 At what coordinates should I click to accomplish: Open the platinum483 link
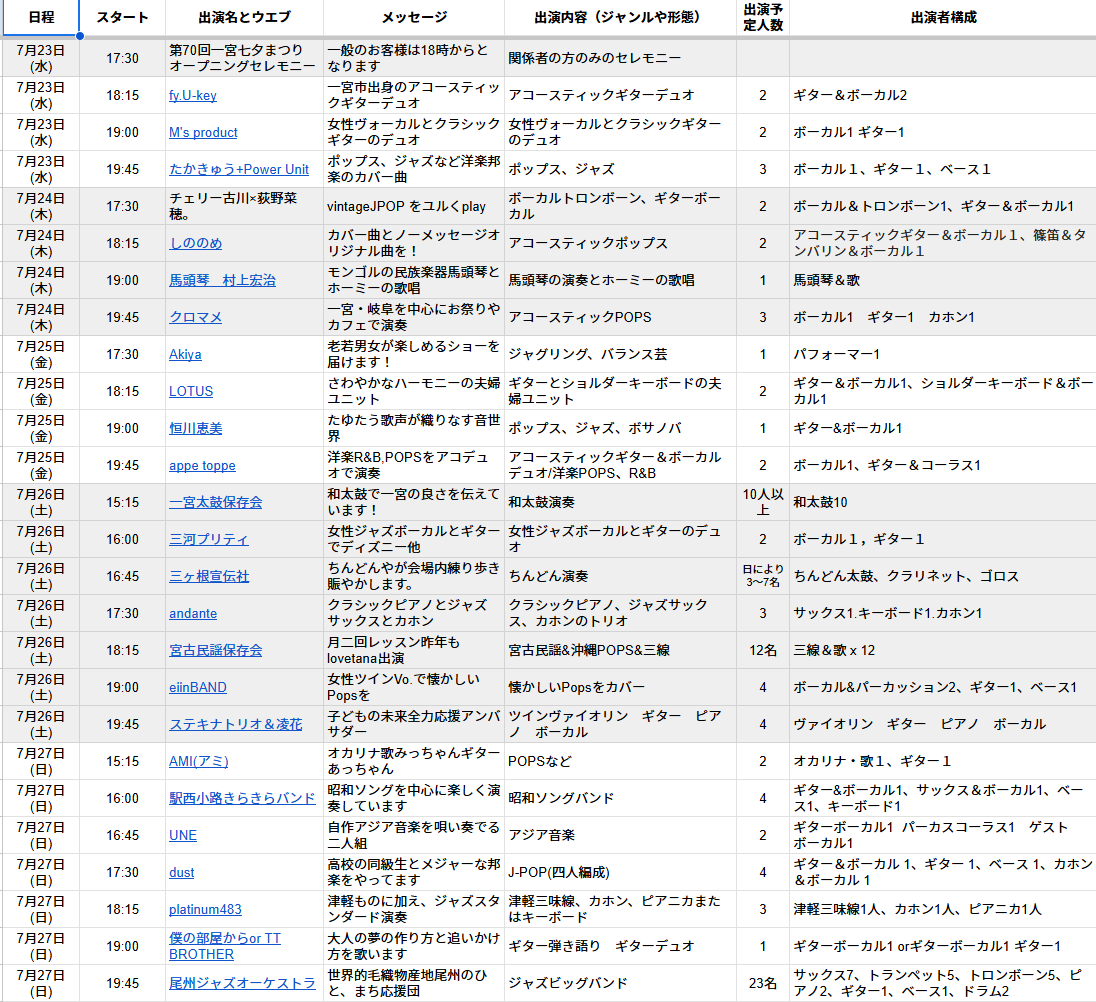pos(205,910)
